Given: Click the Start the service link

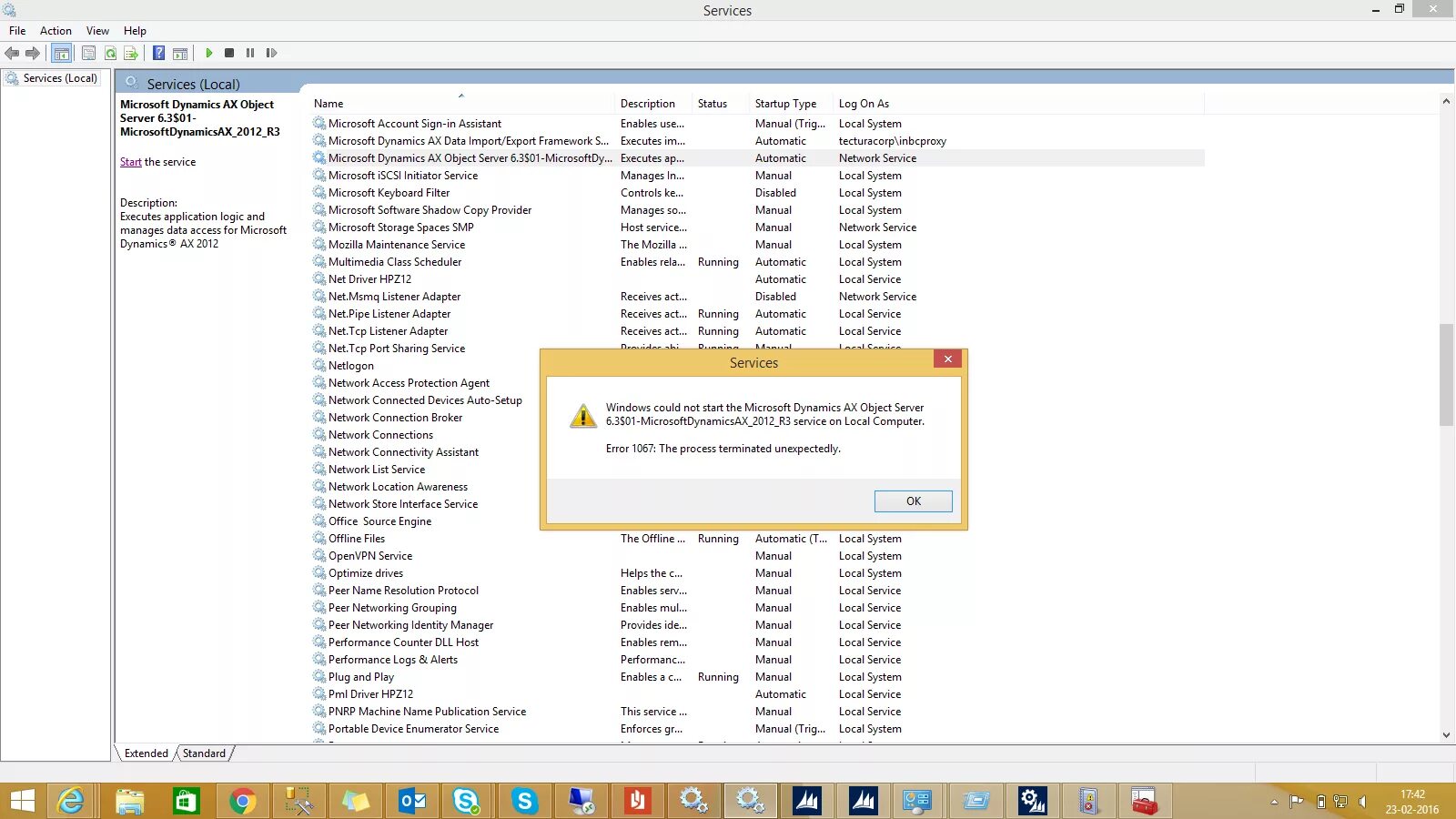Looking at the screenshot, I should (x=131, y=162).
